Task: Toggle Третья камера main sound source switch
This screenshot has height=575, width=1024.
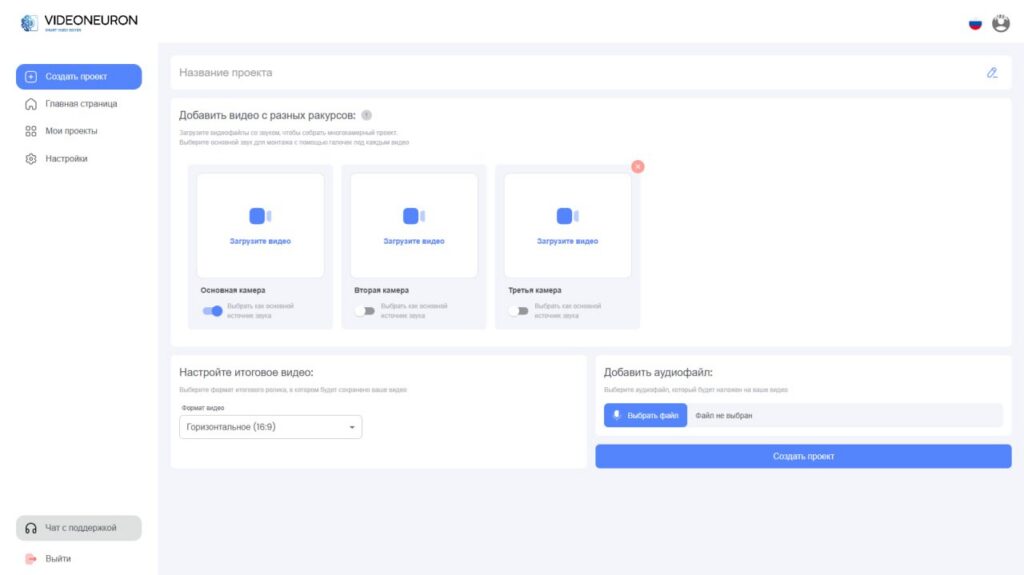Action: point(517,311)
